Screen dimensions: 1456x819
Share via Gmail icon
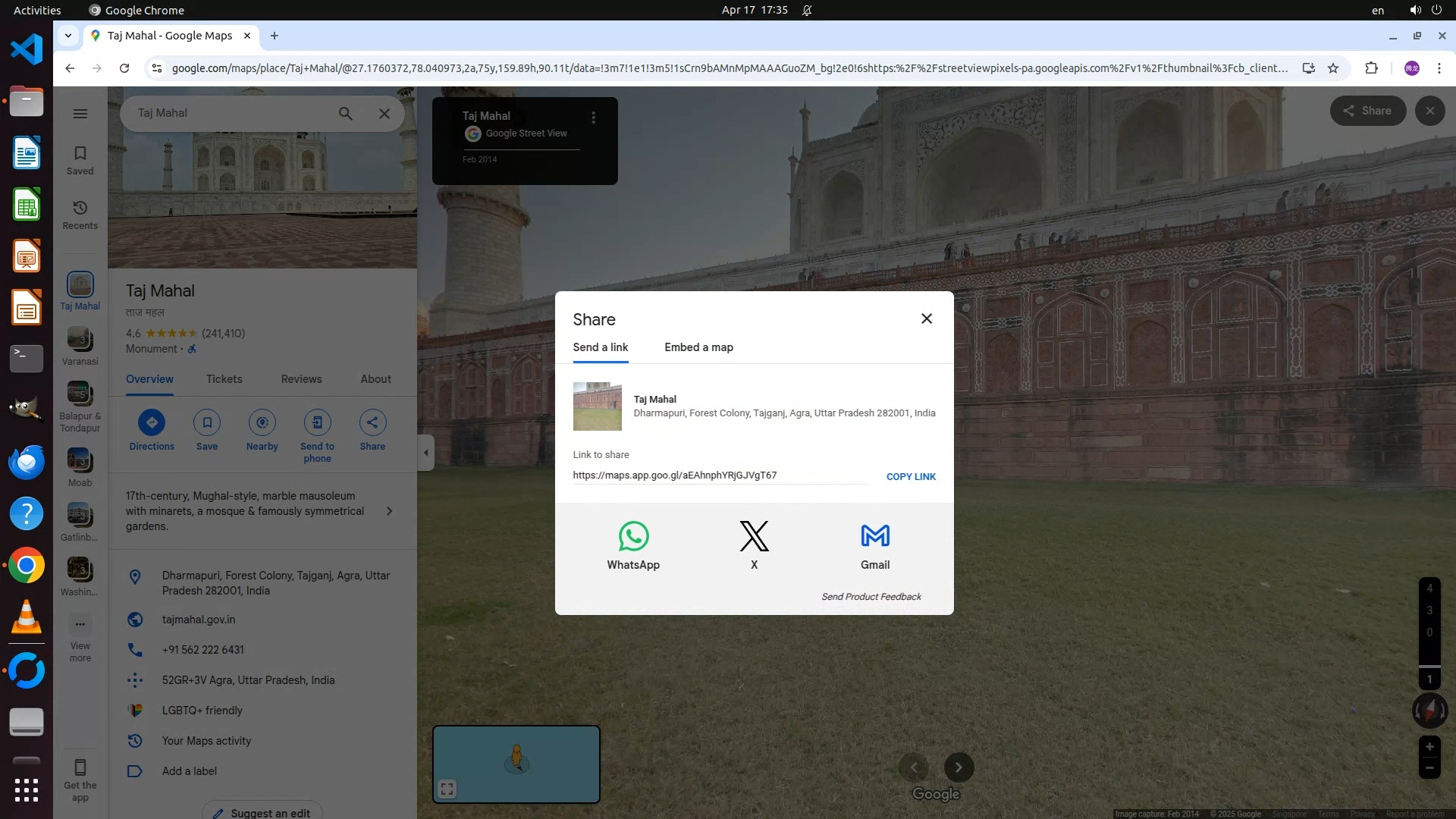pyautogui.click(x=875, y=536)
